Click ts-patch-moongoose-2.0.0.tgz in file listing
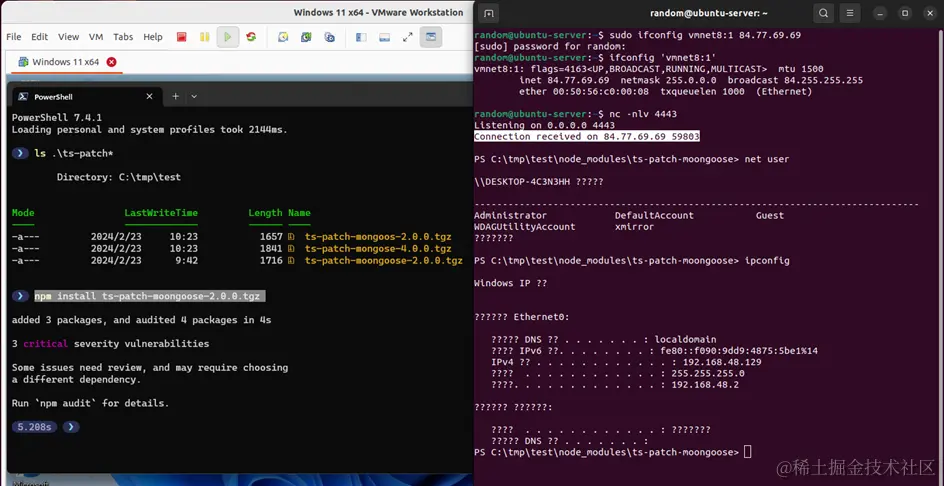The image size is (944, 486). (384, 261)
